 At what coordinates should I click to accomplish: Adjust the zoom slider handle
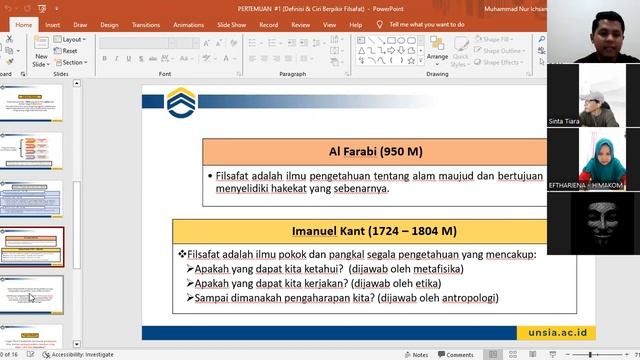point(590,354)
